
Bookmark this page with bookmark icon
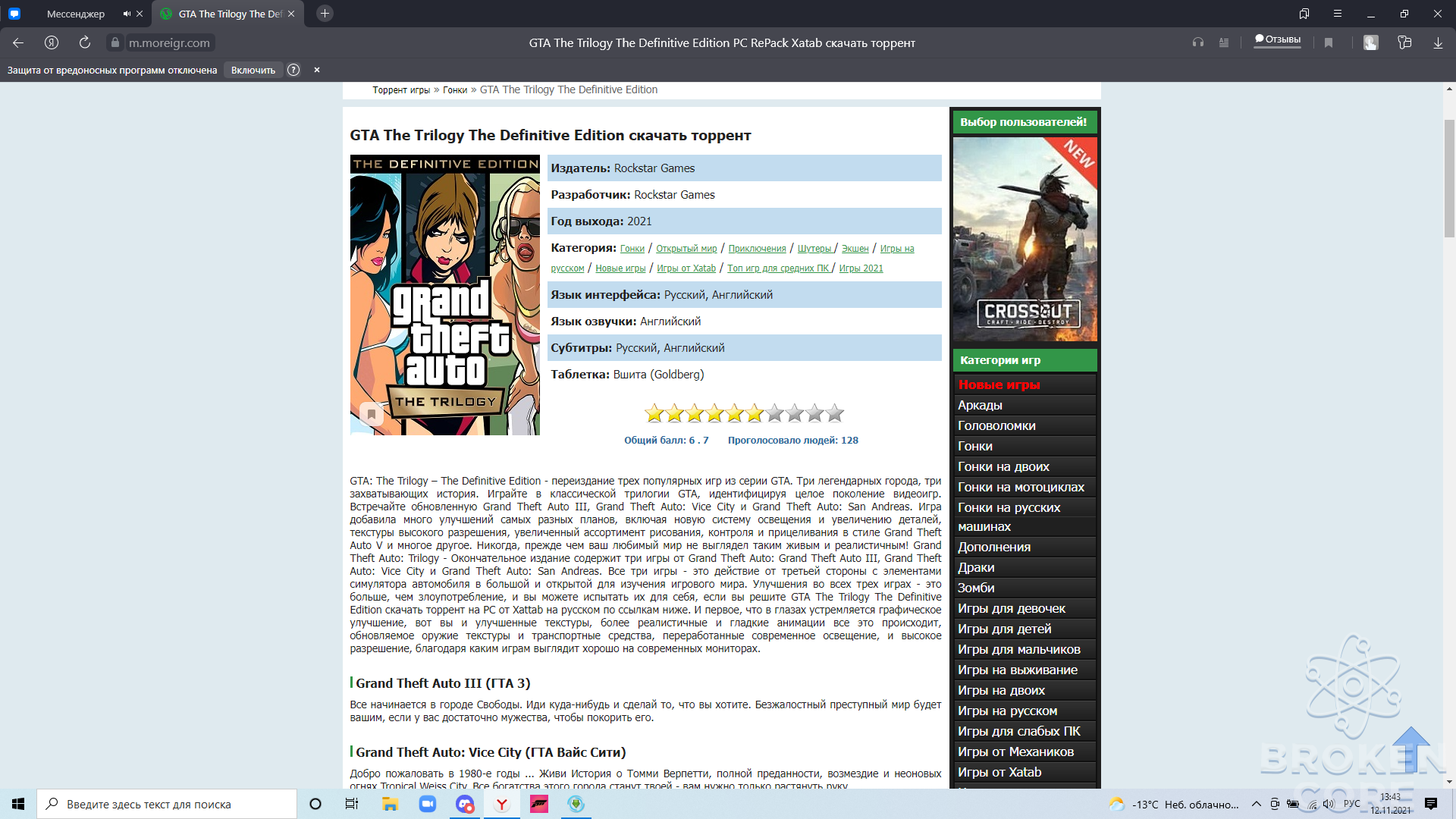(1329, 42)
